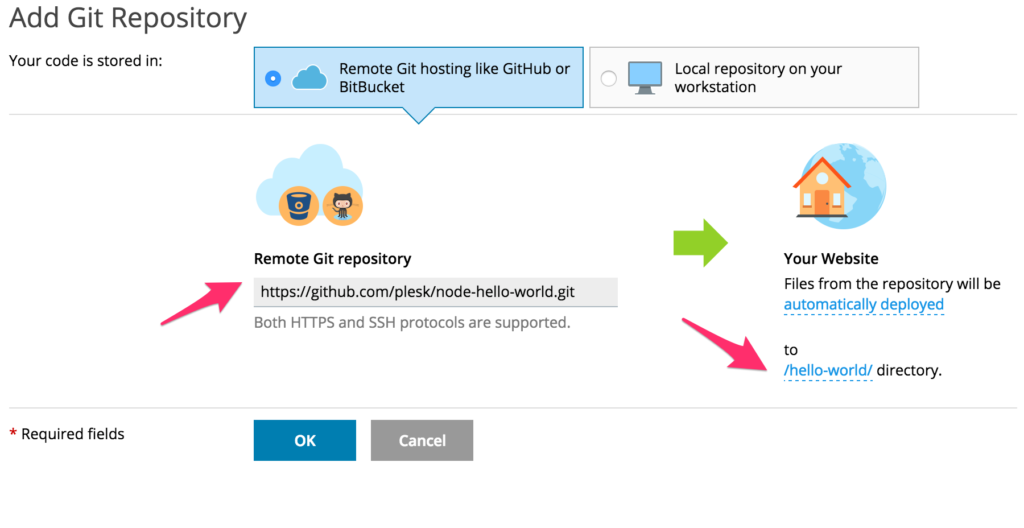This screenshot has height=528, width=1024.
Task: Click the green right-pointing arrow
Action: point(701,243)
